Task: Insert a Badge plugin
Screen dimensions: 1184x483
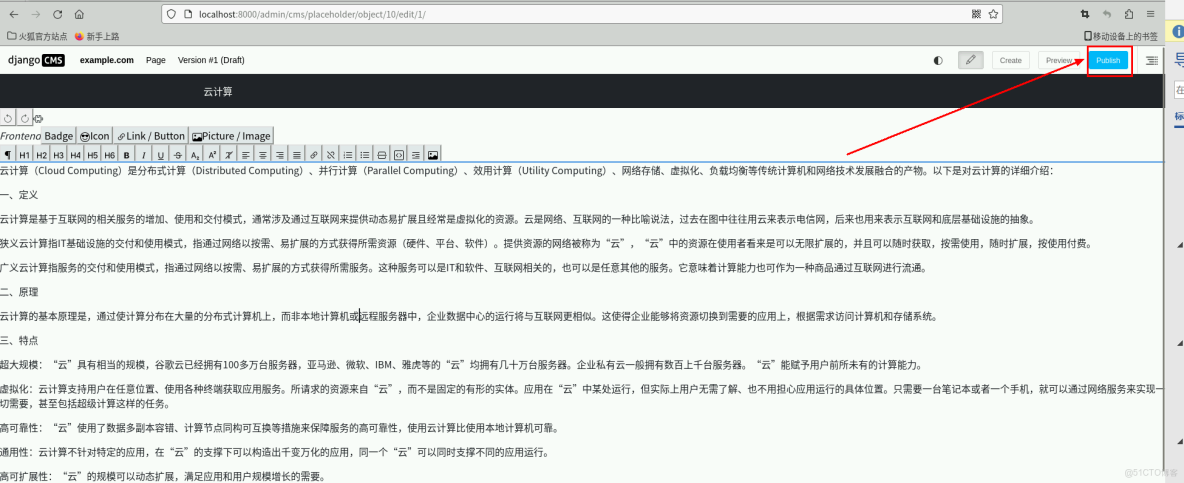Action: click(x=58, y=136)
